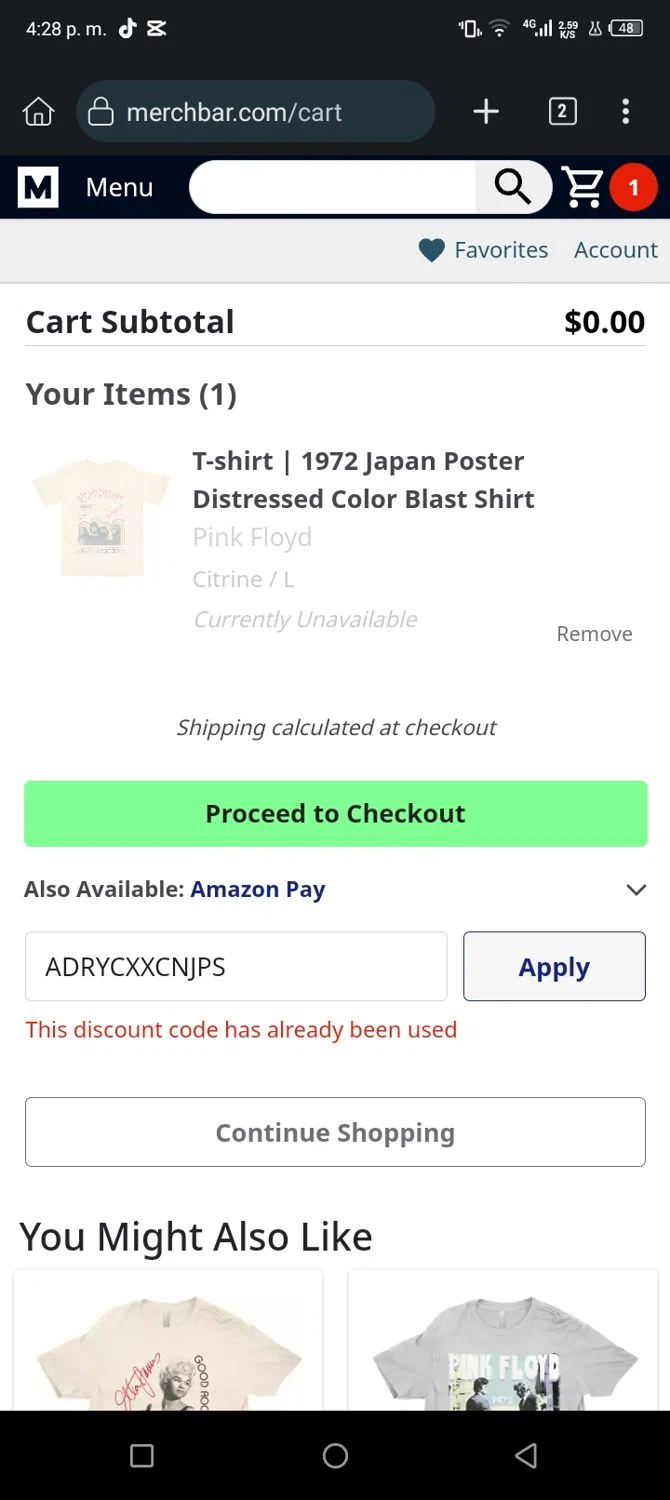Remove the Pink Floyd T-shirt from cart
The width and height of the screenshot is (670, 1500).
pyautogui.click(x=594, y=634)
